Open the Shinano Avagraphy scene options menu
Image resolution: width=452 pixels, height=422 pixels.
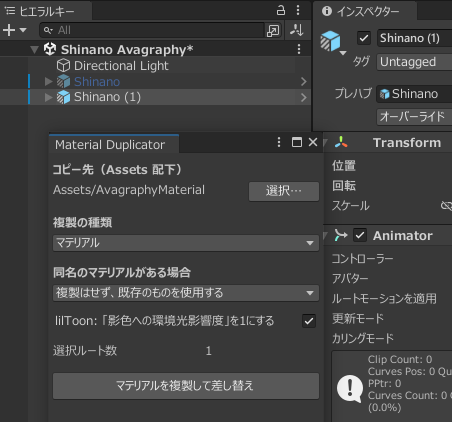tap(299, 49)
